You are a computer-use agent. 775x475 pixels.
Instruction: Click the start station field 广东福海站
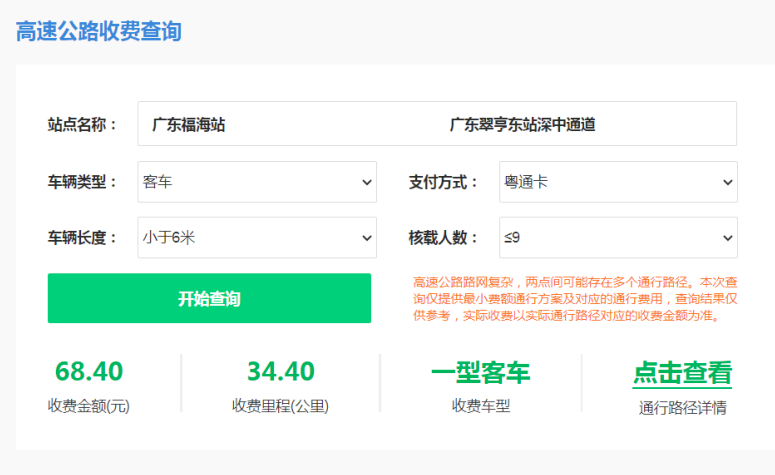(189, 125)
